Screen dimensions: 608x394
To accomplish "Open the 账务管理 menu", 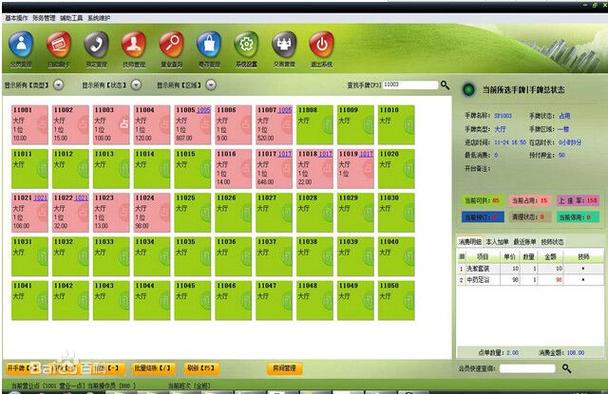I will [44, 18].
